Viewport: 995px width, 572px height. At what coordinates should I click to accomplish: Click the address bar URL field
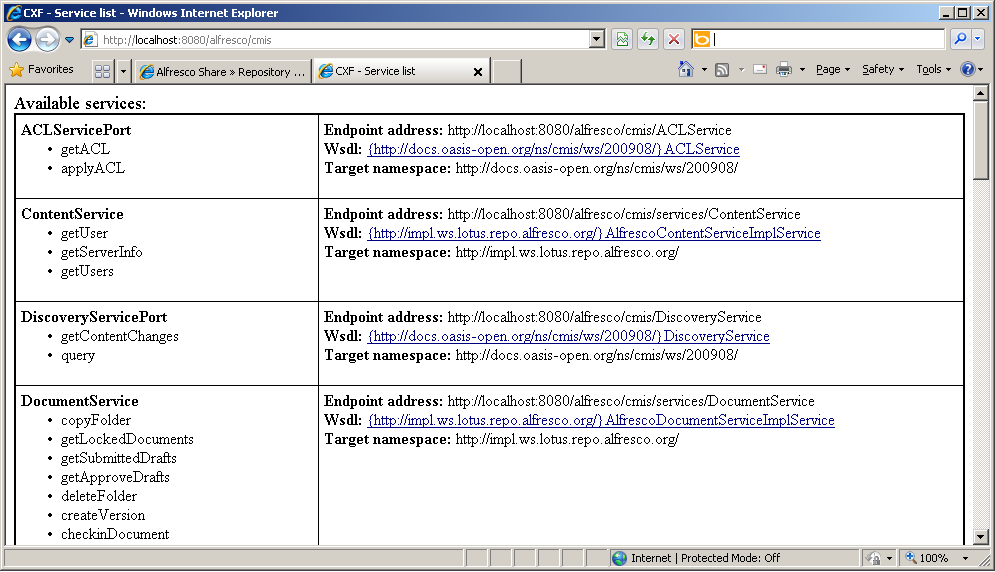coord(344,39)
